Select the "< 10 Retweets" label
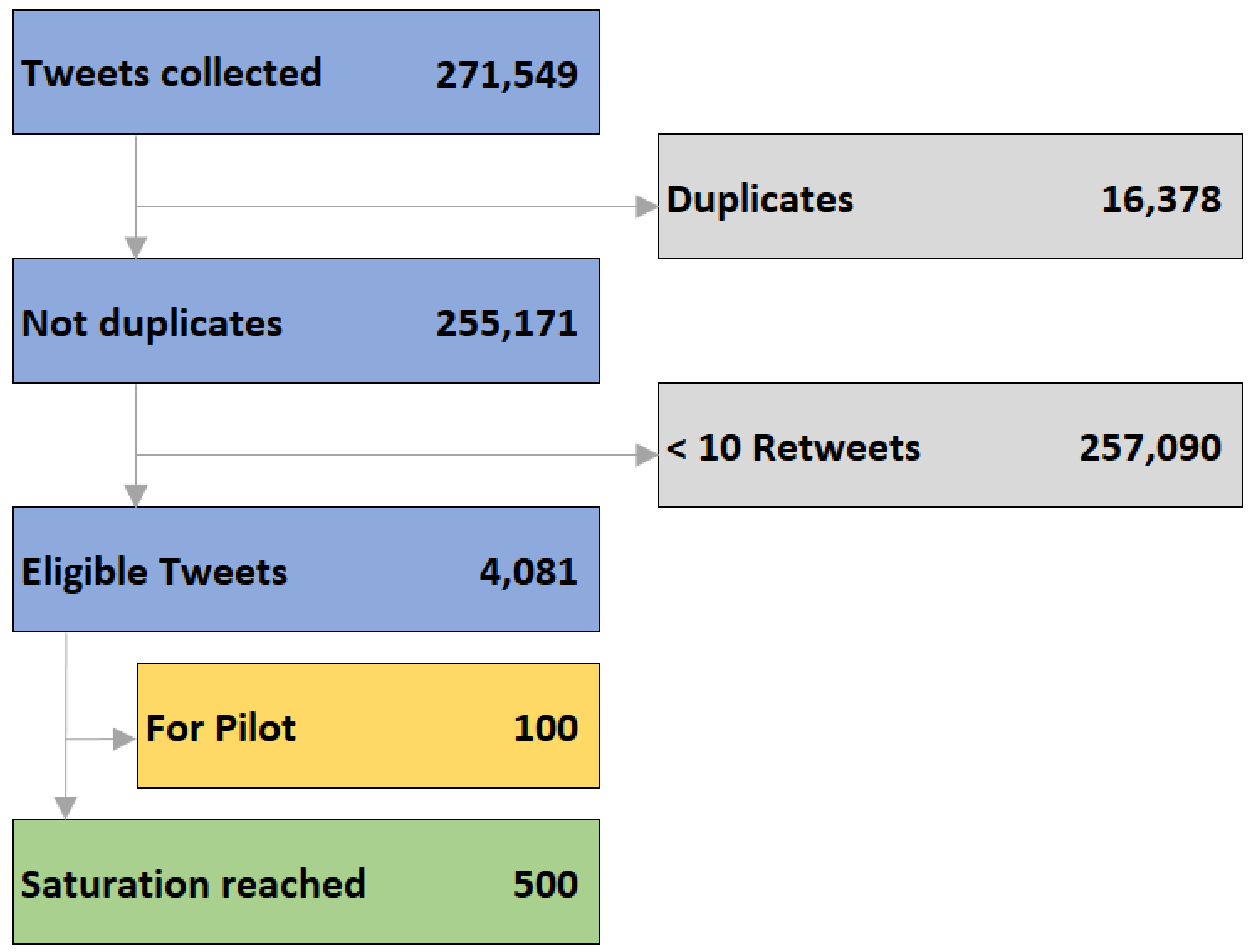 point(793,448)
